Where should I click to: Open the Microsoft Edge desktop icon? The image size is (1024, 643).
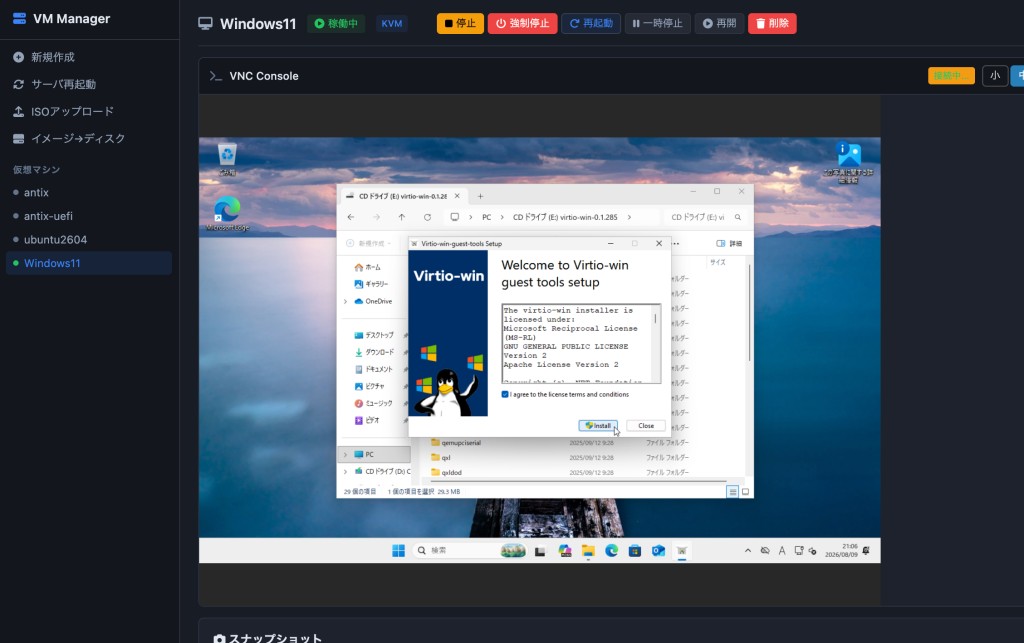227,213
